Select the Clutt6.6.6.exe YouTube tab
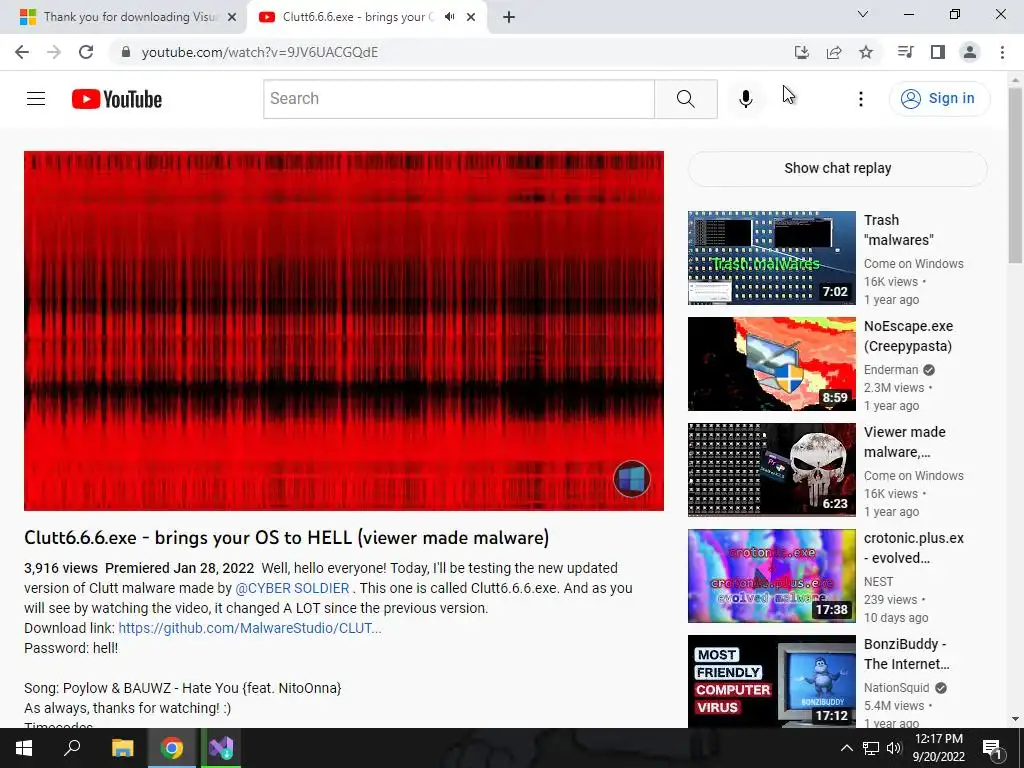The height and width of the screenshot is (768, 1024). (x=358, y=17)
